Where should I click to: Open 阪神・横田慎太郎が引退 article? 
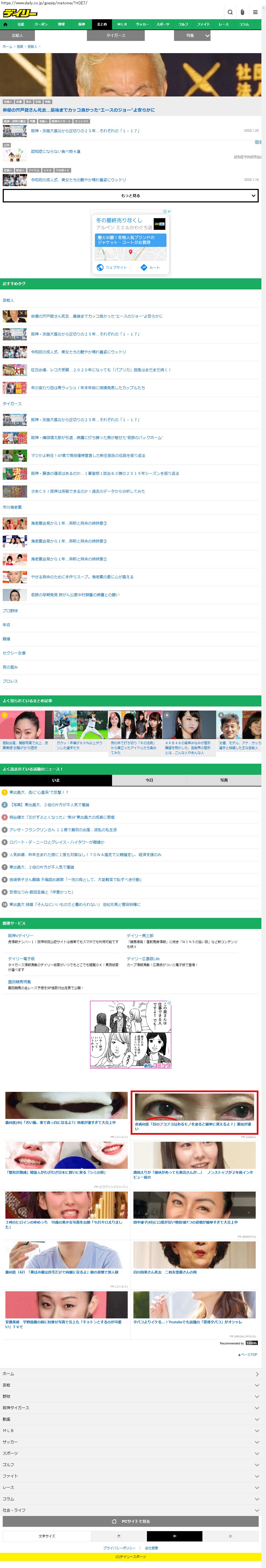tap(97, 438)
